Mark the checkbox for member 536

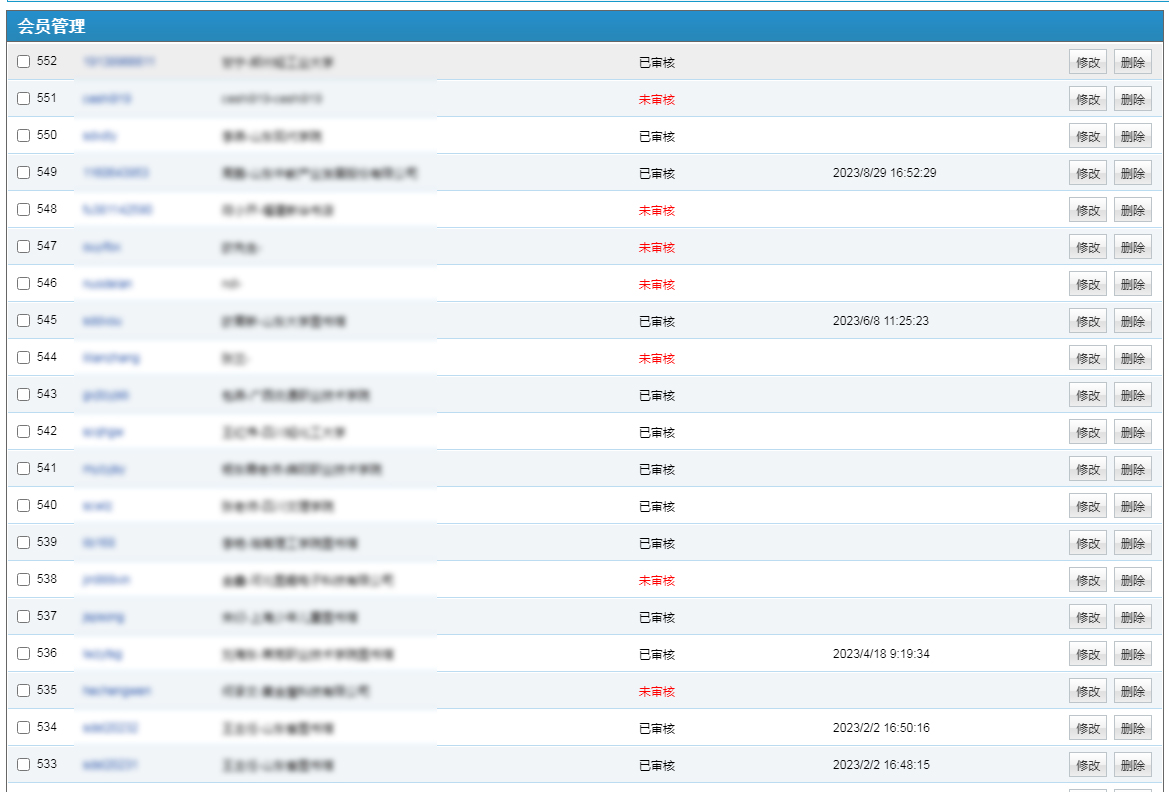tap(24, 654)
